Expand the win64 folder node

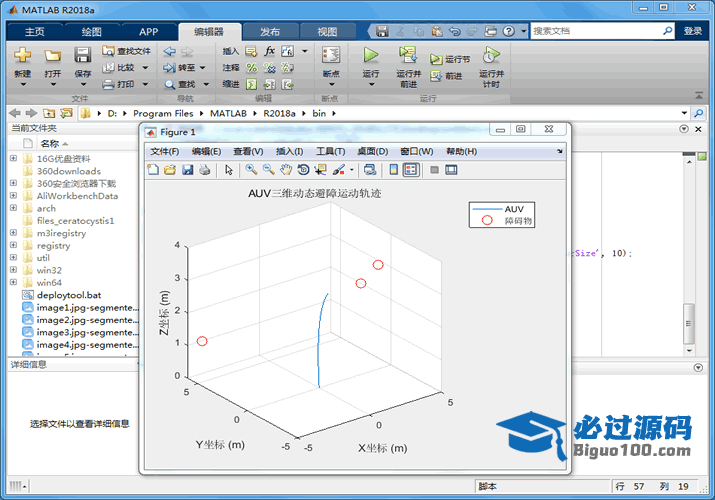coord(13,283)
